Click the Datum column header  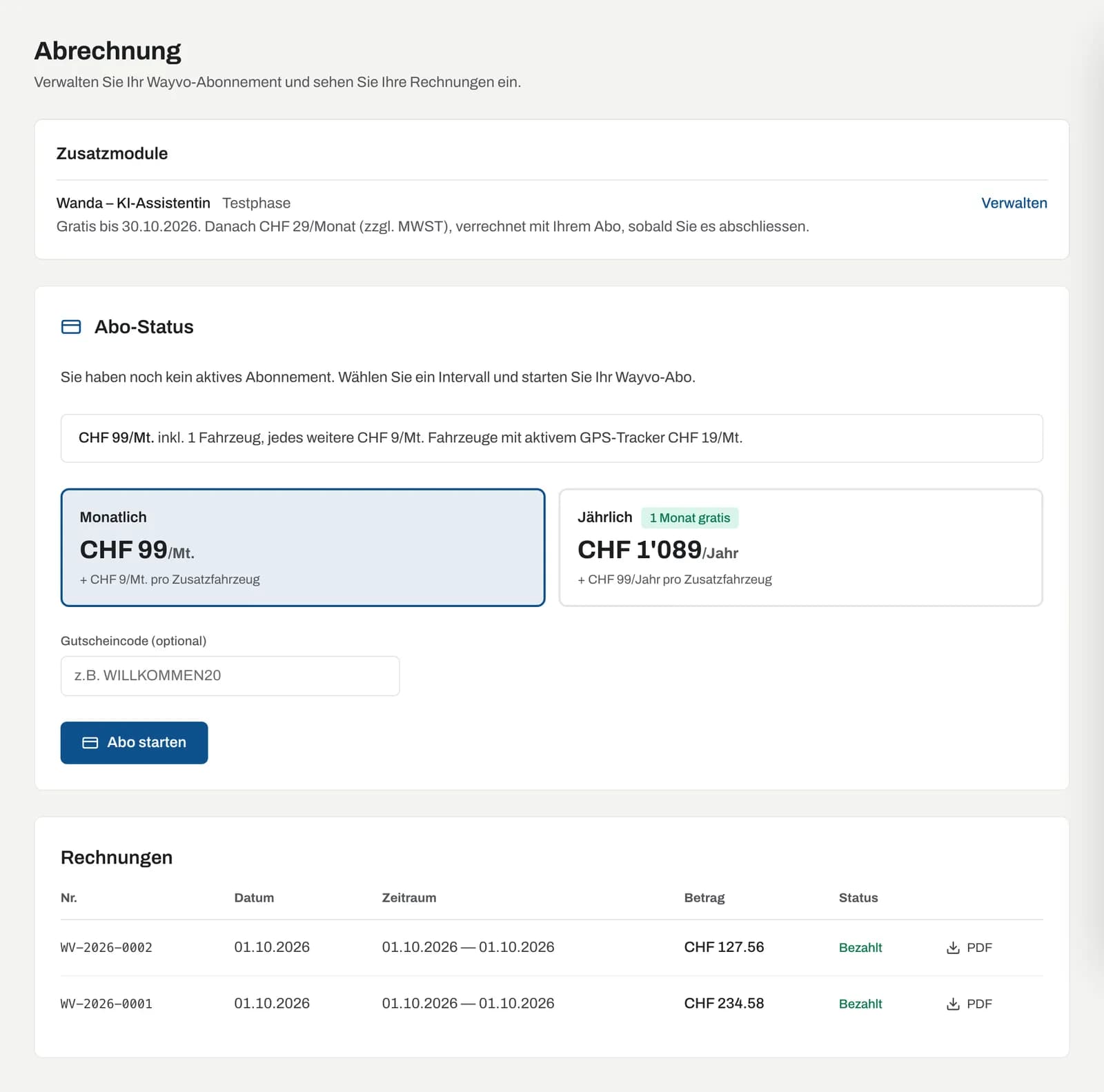point(254,897)
